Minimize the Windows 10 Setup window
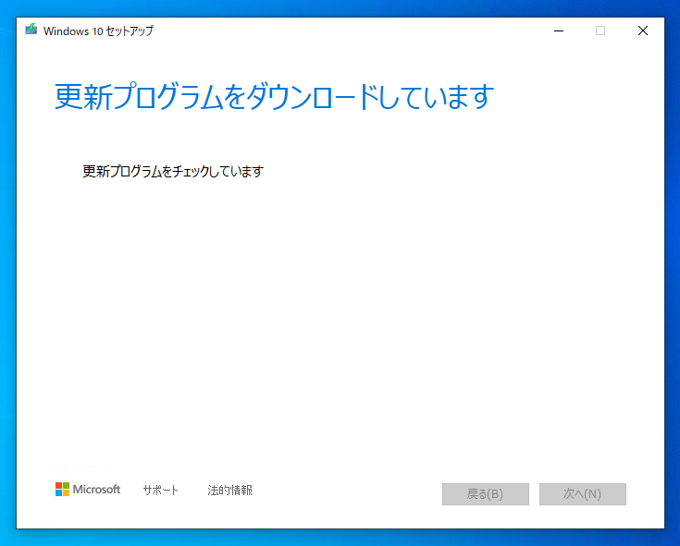The width and height of the screenshot is (680, 546). [x=559, y=31]
